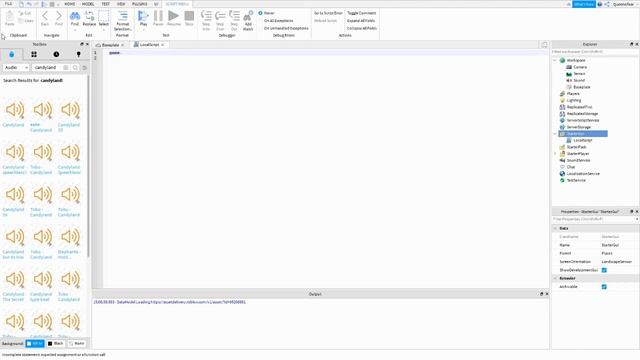Switch to the PLUGINS ribbon tab
The image size is (640, 360).
coord(140,4)
